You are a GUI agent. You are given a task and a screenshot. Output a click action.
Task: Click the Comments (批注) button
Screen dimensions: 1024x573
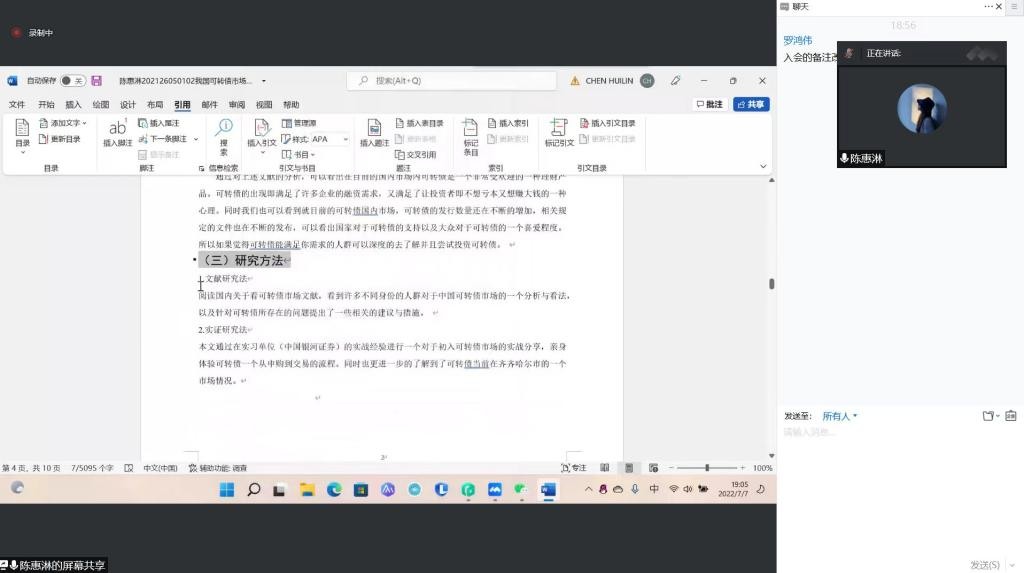pos(709,104)
